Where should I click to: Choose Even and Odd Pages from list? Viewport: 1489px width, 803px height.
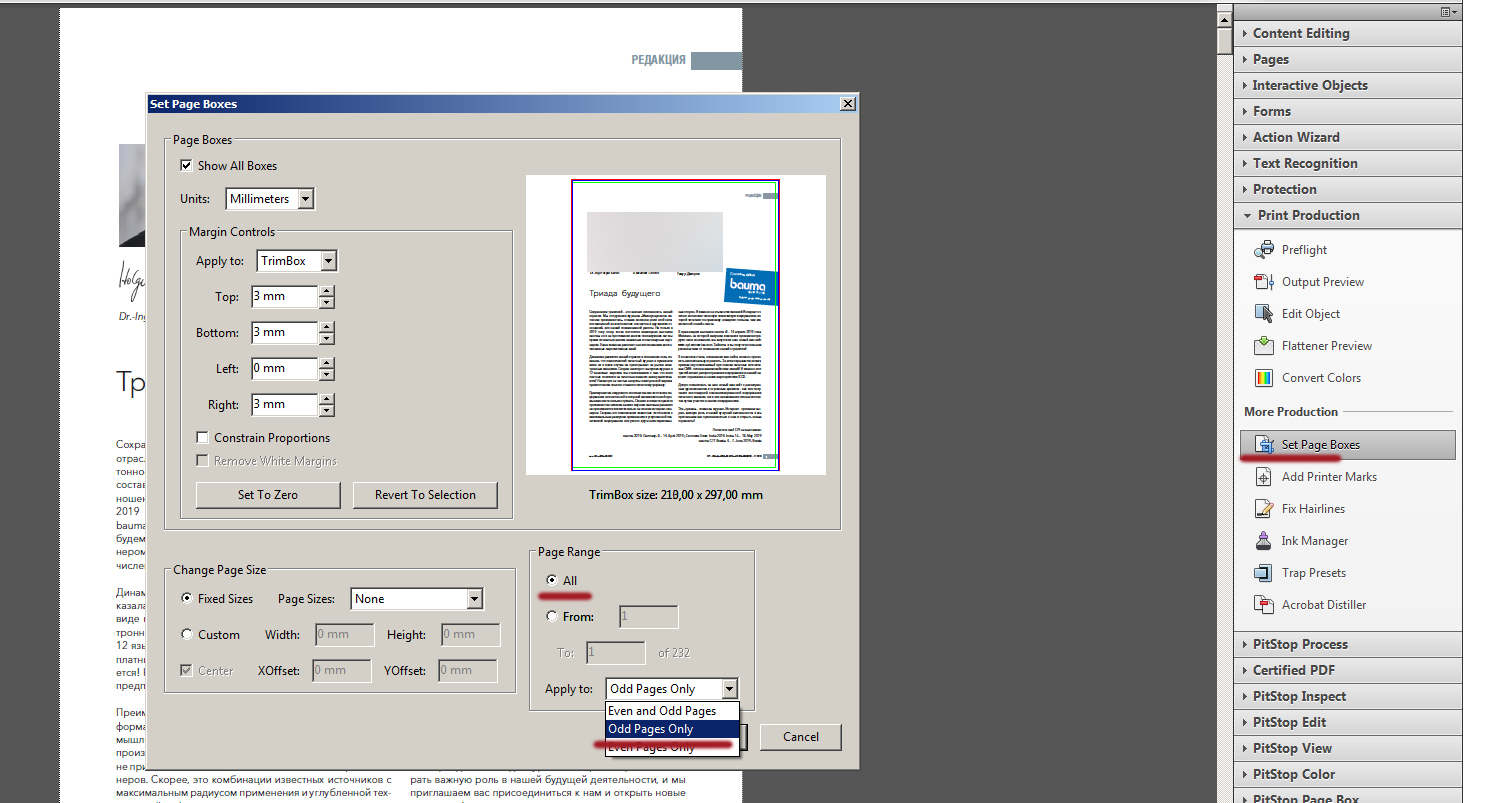(x=672, y=711)
